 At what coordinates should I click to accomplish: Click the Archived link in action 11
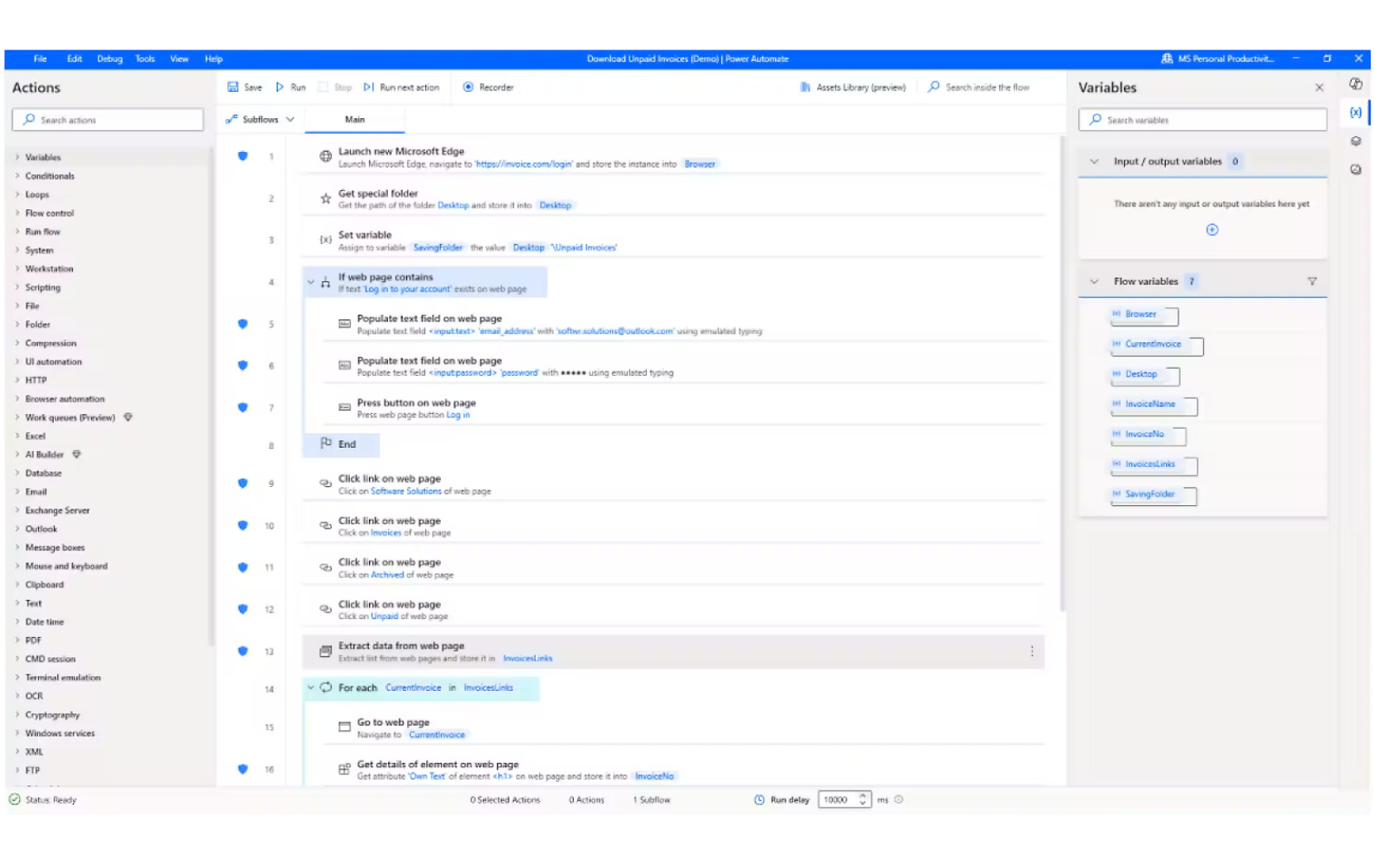[x=387, y=575]
